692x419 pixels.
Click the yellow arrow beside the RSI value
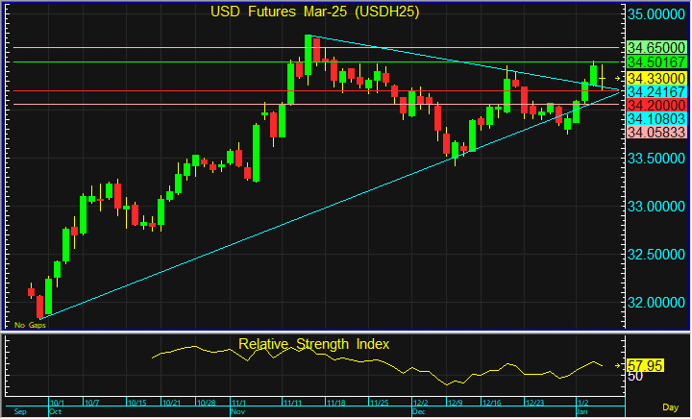[619, 366]
